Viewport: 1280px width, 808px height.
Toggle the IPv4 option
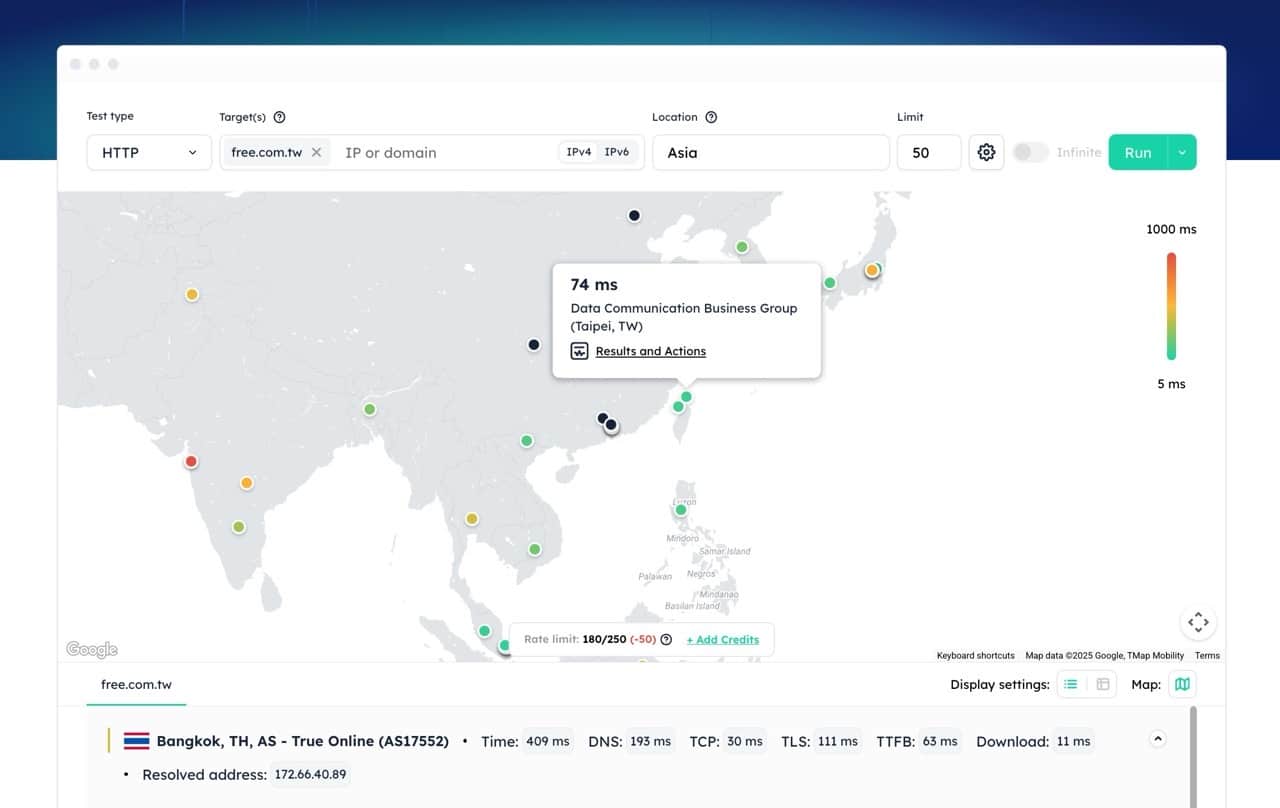[579, 152]
